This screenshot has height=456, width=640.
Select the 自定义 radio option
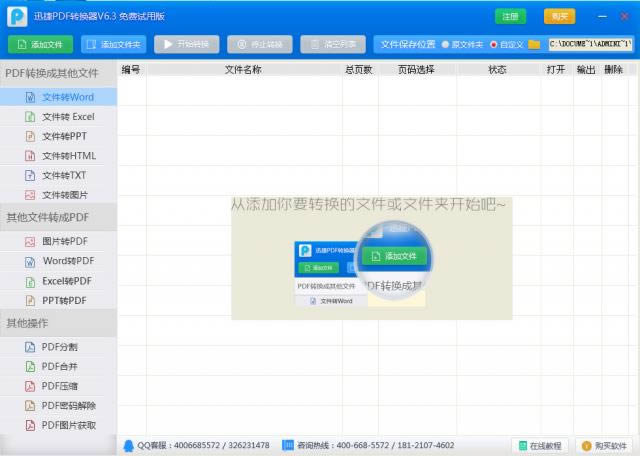(507, 44)
